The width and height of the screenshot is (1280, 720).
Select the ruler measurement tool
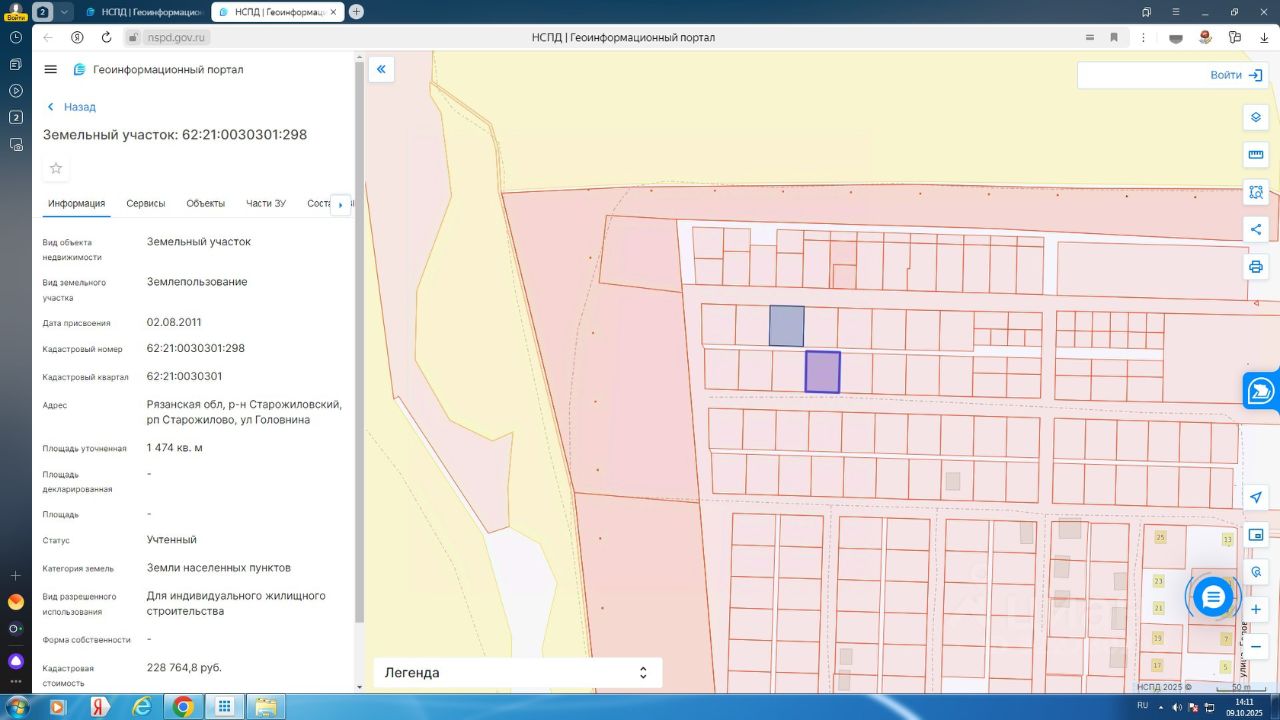[1256, 155]
